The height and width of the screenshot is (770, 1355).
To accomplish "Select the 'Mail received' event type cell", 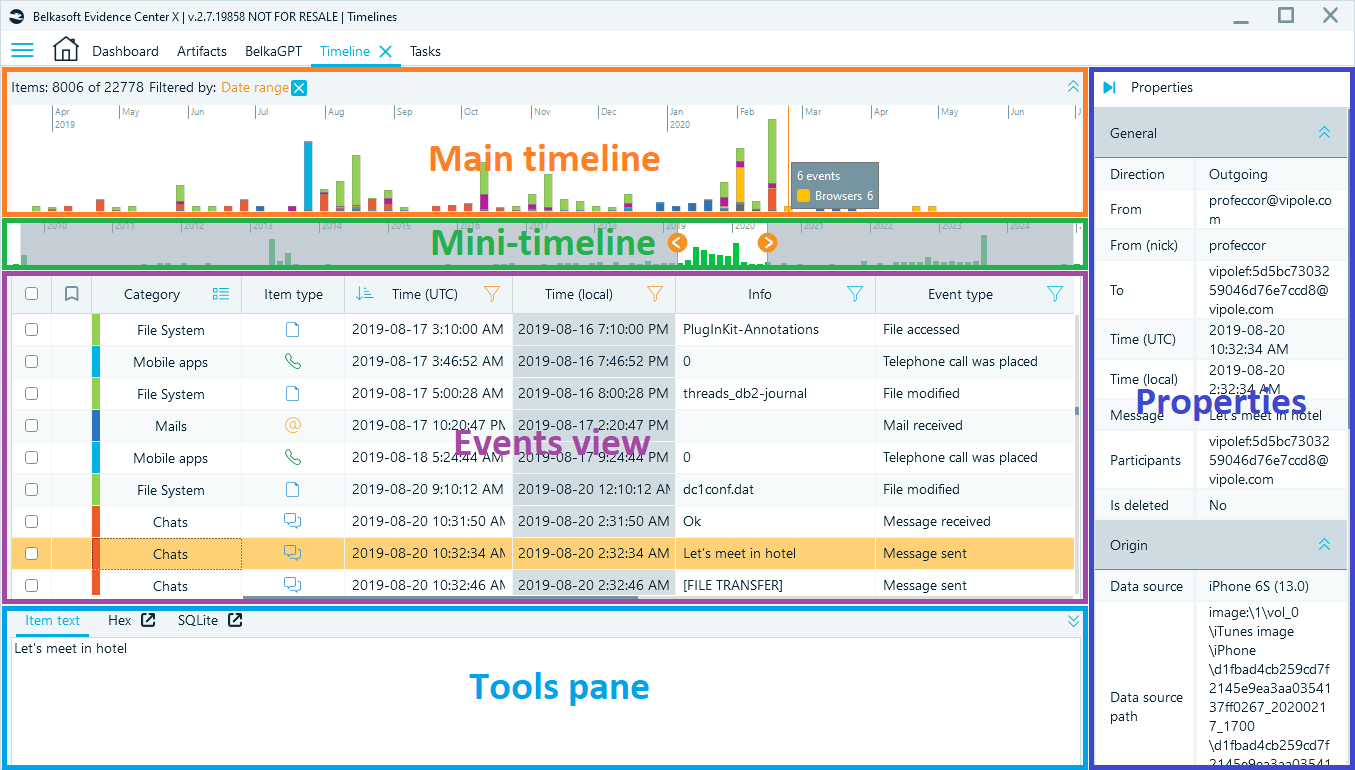I will [922, 426].
